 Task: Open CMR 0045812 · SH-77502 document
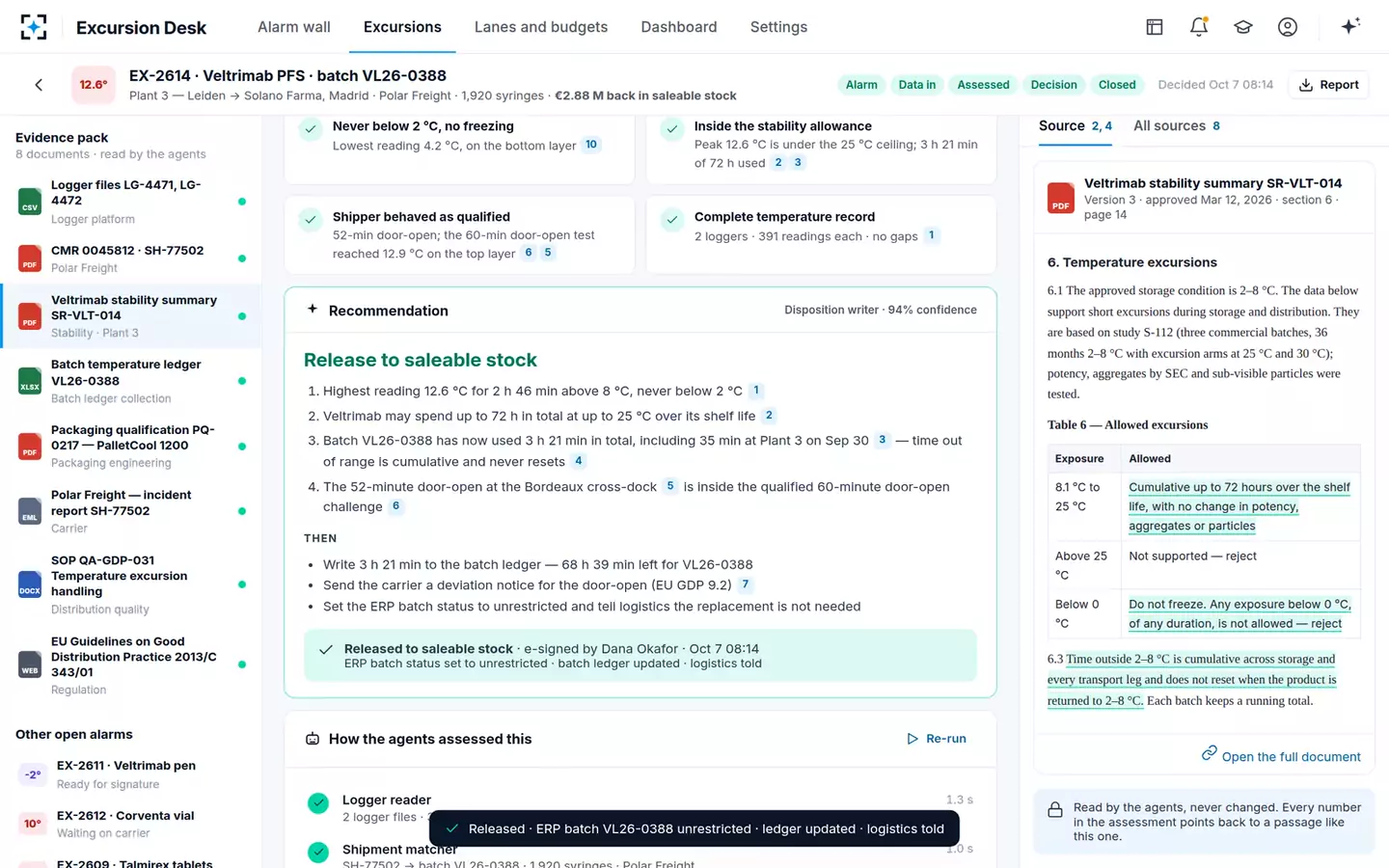point(131,258)
